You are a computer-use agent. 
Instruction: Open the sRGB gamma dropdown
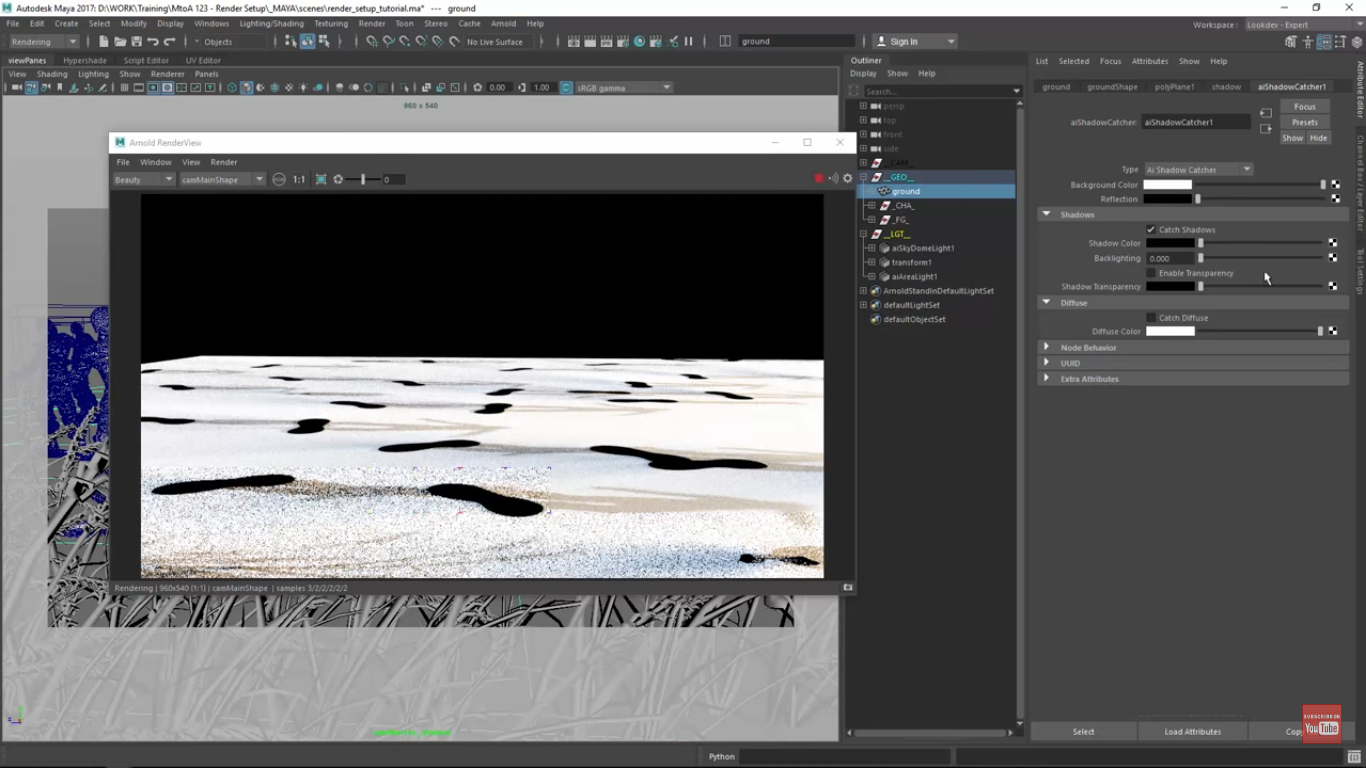624,88
